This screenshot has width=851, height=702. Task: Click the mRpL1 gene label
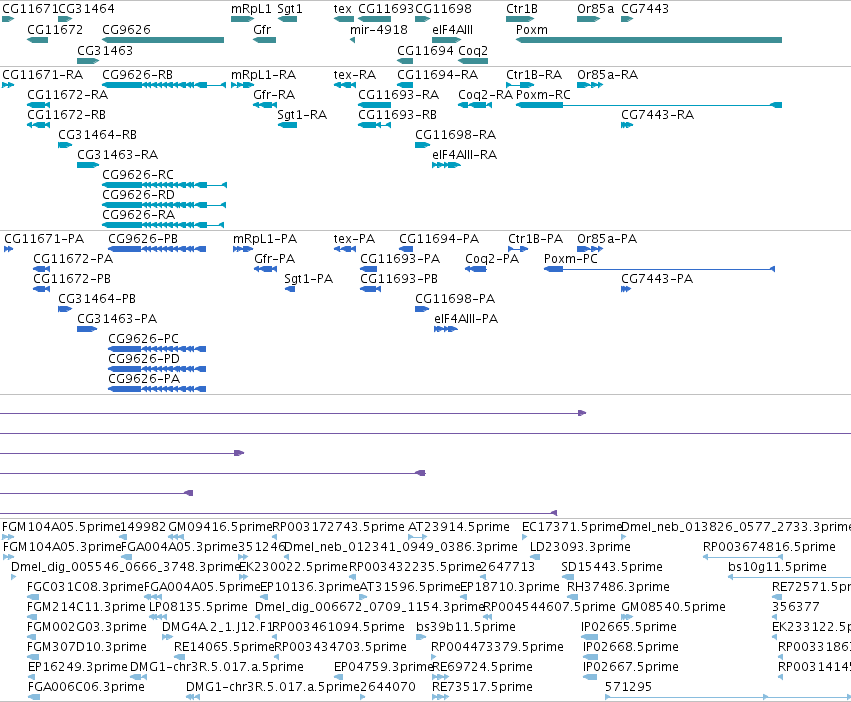tap(251, 9)
